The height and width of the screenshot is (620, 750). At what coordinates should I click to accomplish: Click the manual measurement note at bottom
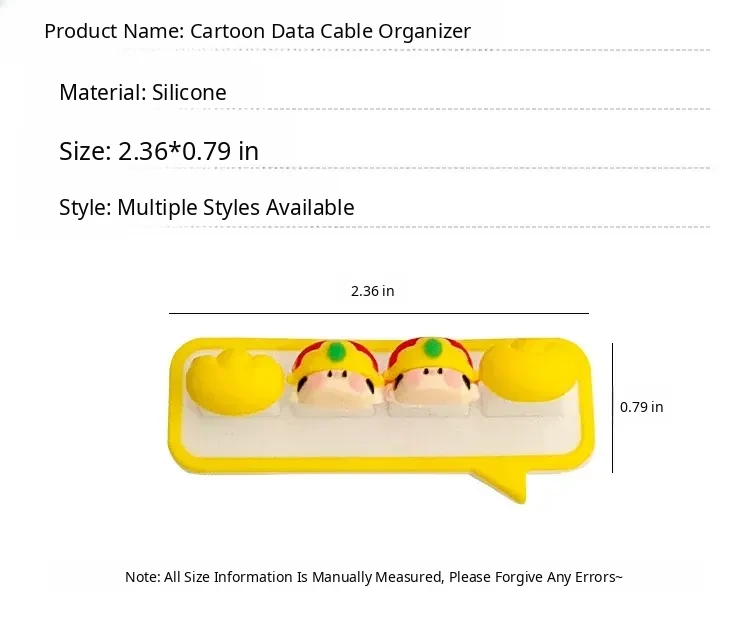(374, 577)
